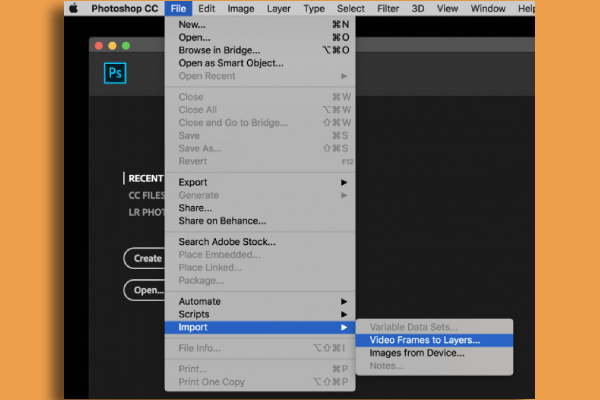The height and width of the screenshot is (400, 600).
Task: Click the Ps logo icon
Action: (115, 73)
